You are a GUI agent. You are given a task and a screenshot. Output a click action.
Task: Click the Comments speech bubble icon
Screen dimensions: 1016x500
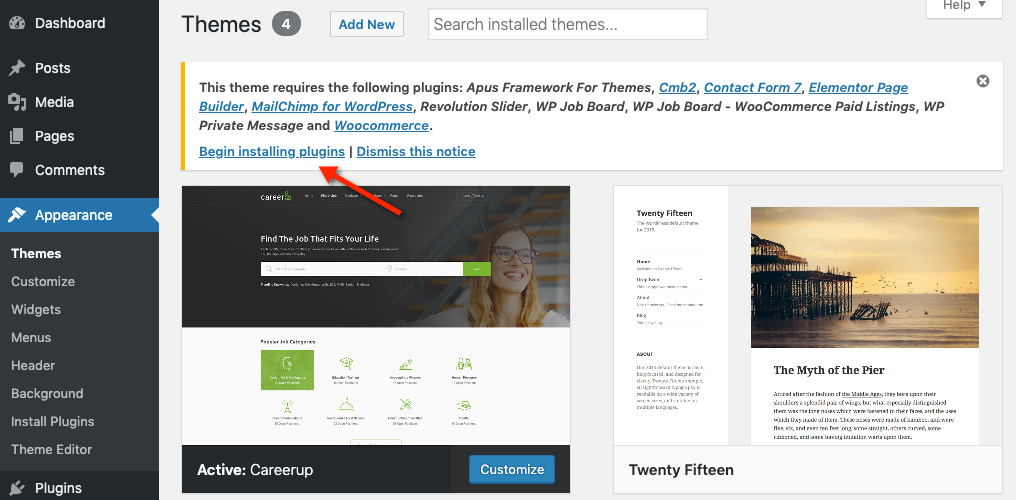tap(17, 170)
